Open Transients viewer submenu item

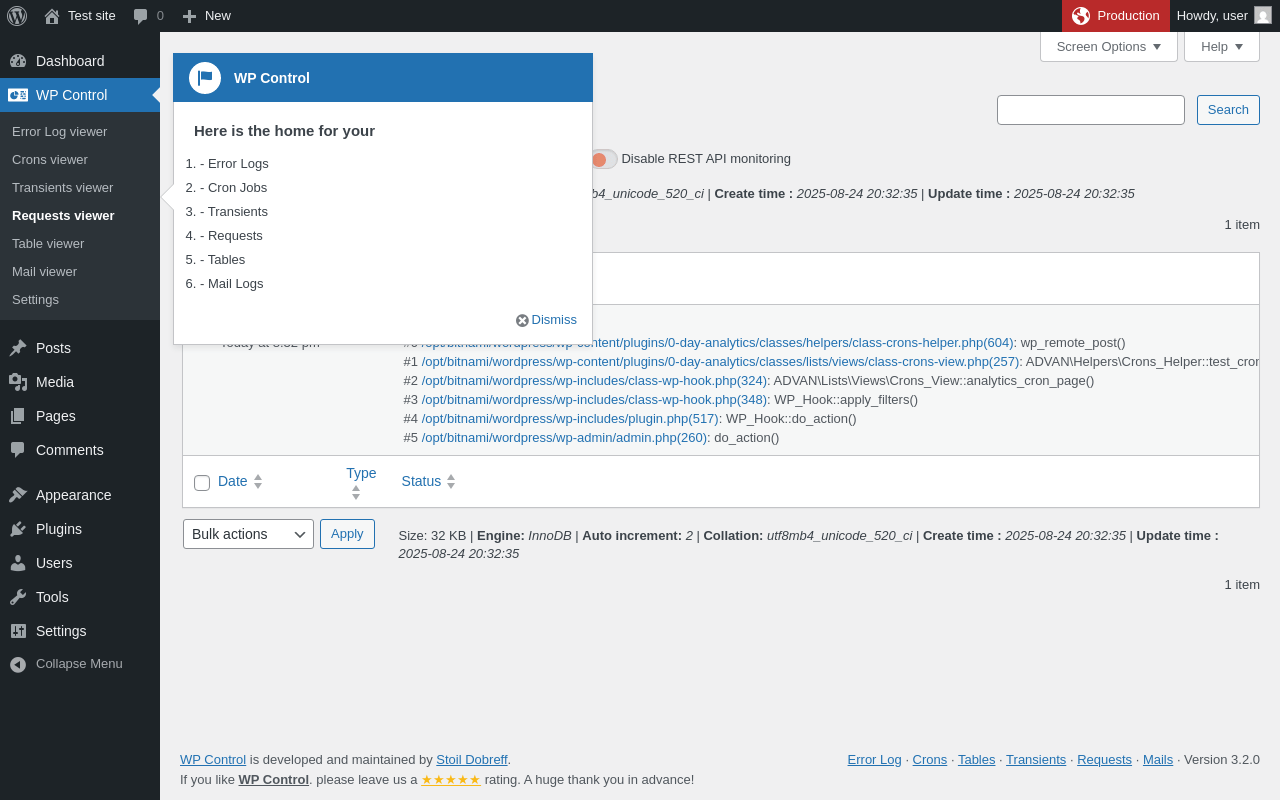(x=62, y=187)
